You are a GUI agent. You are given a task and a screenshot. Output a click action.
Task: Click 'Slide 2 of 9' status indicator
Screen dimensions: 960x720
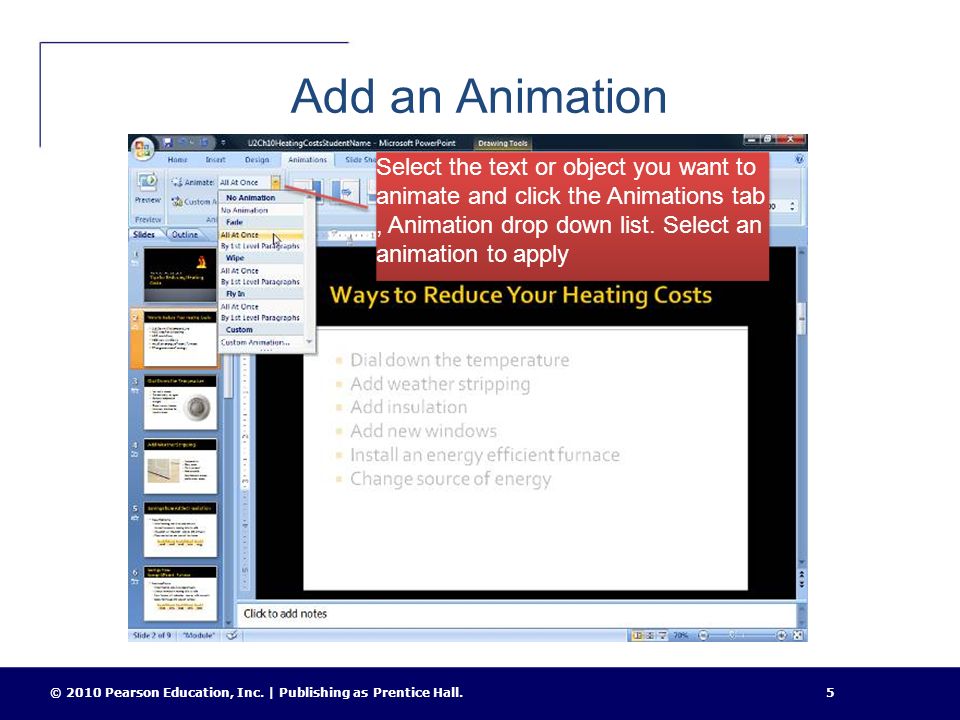(152, 636)
